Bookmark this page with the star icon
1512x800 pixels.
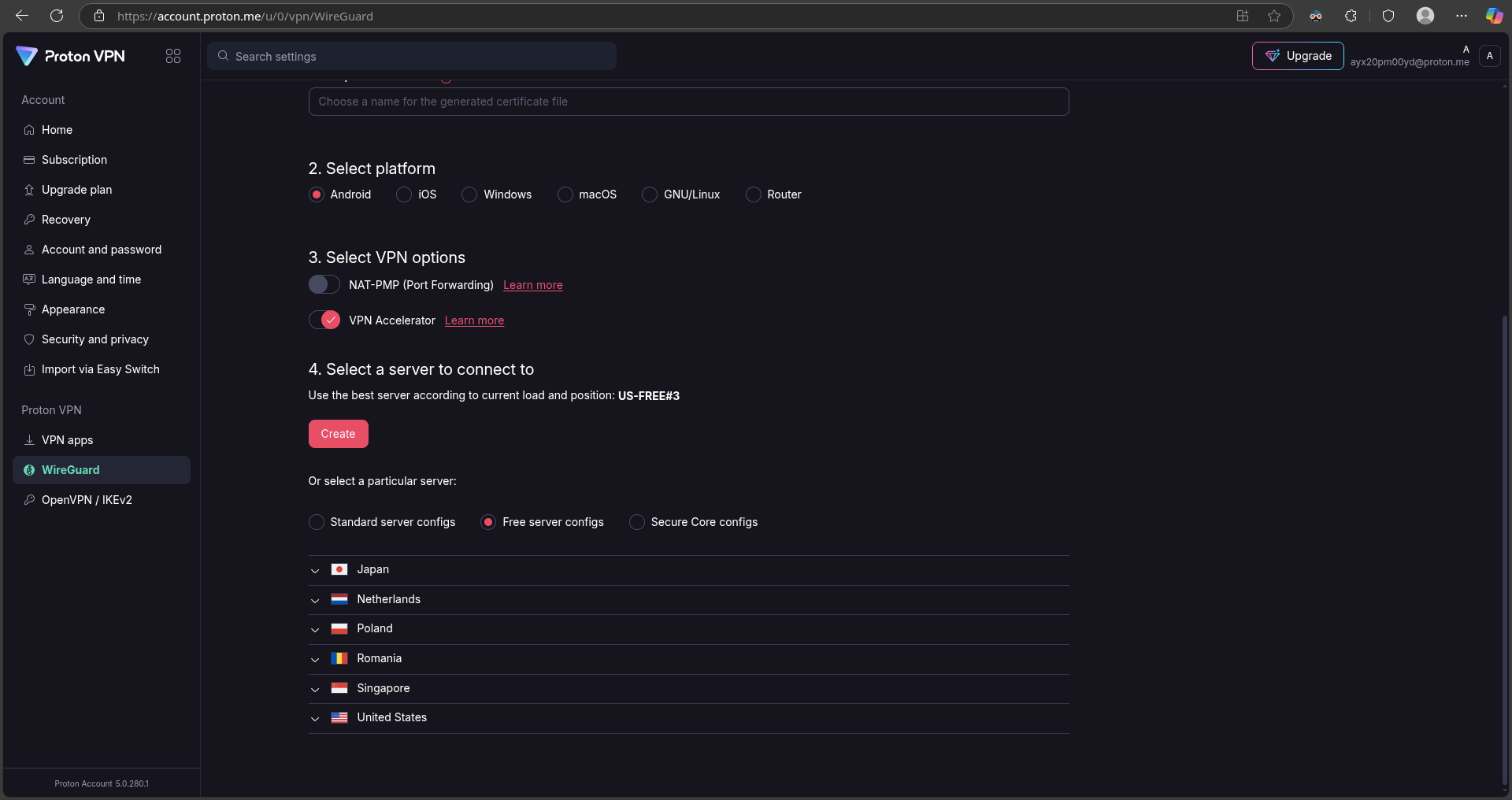(1274, 16)
